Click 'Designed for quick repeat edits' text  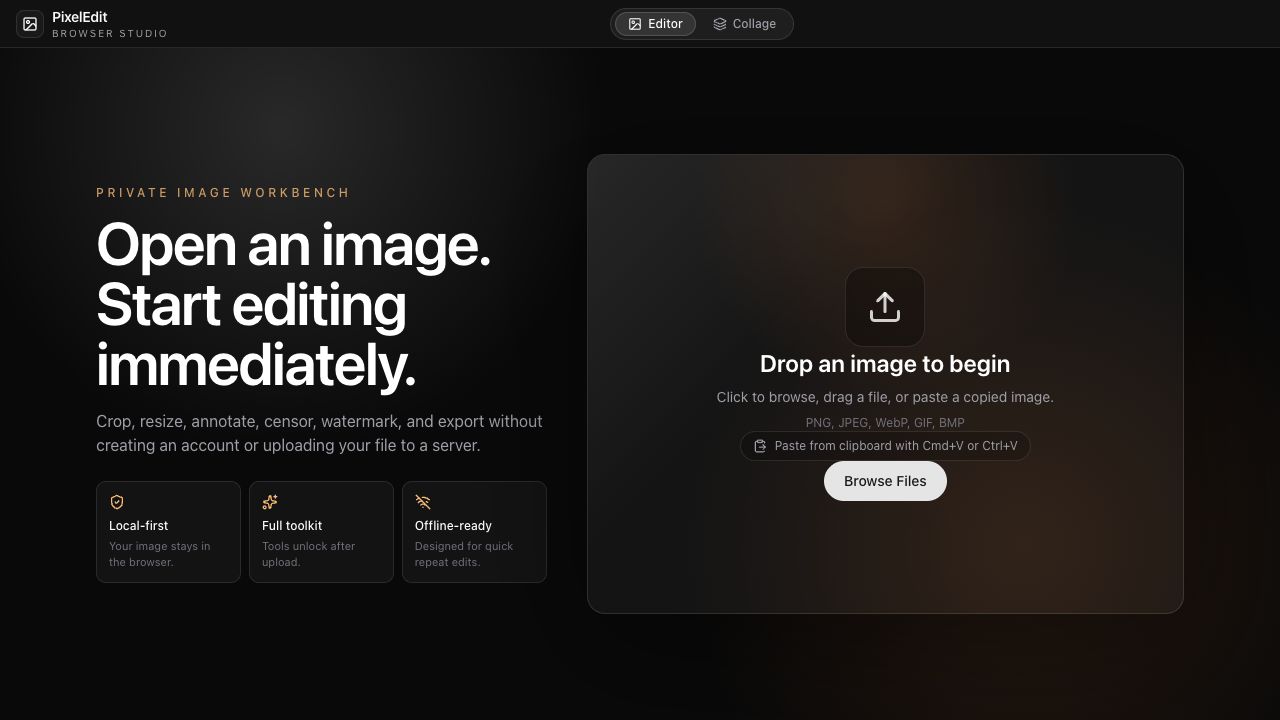[464, 554]
